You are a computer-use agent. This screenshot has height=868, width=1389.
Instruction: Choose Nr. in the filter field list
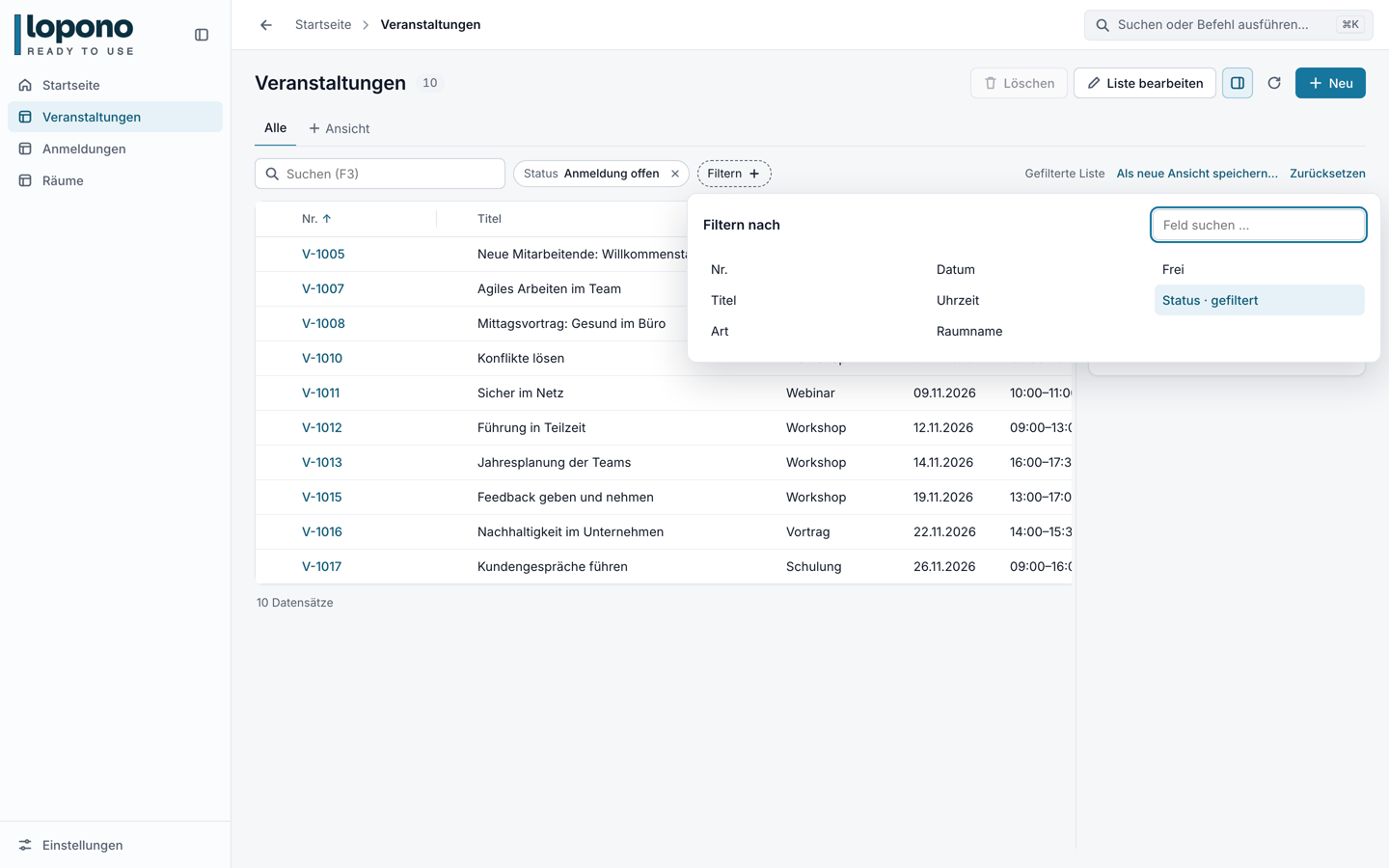[x=808, y=269]
